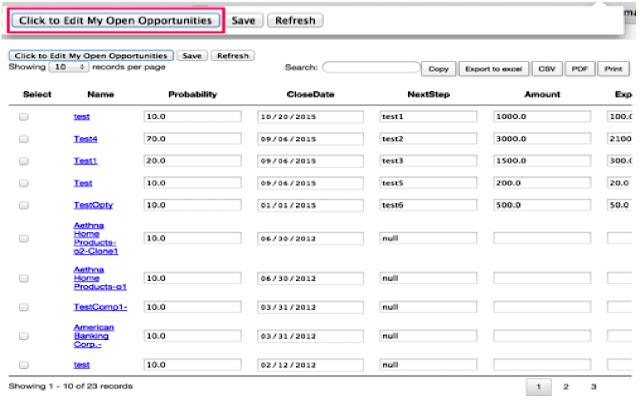640x400 pixels.
Task: Edit the Probability field in the TestOpty row
Action: click(x=192, y=205)
